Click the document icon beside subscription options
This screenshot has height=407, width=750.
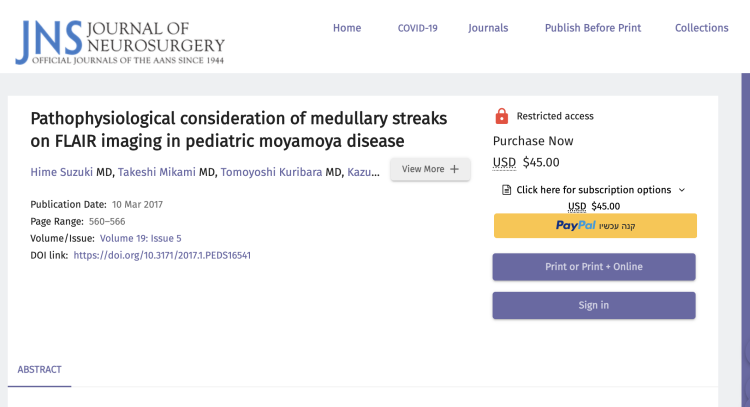point(507,190)
